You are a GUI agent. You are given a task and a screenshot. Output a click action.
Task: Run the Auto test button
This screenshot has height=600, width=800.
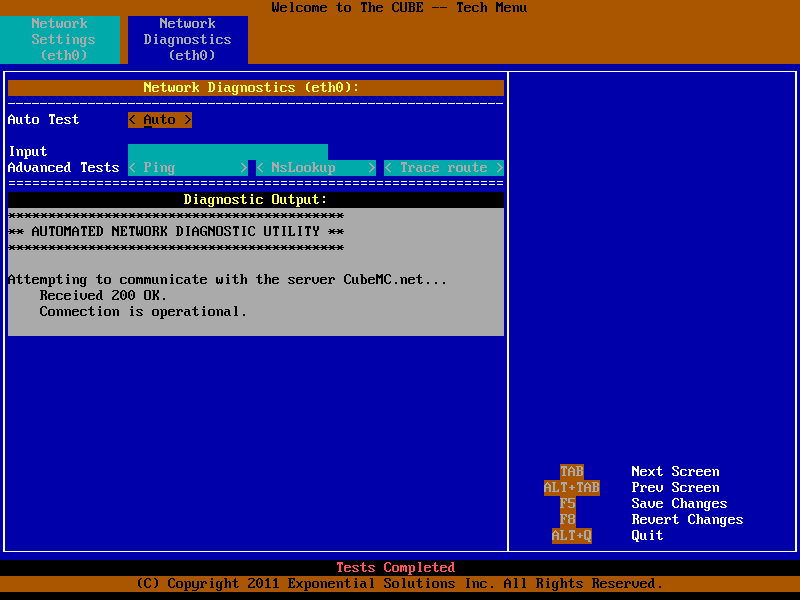(x=160, y=119)
